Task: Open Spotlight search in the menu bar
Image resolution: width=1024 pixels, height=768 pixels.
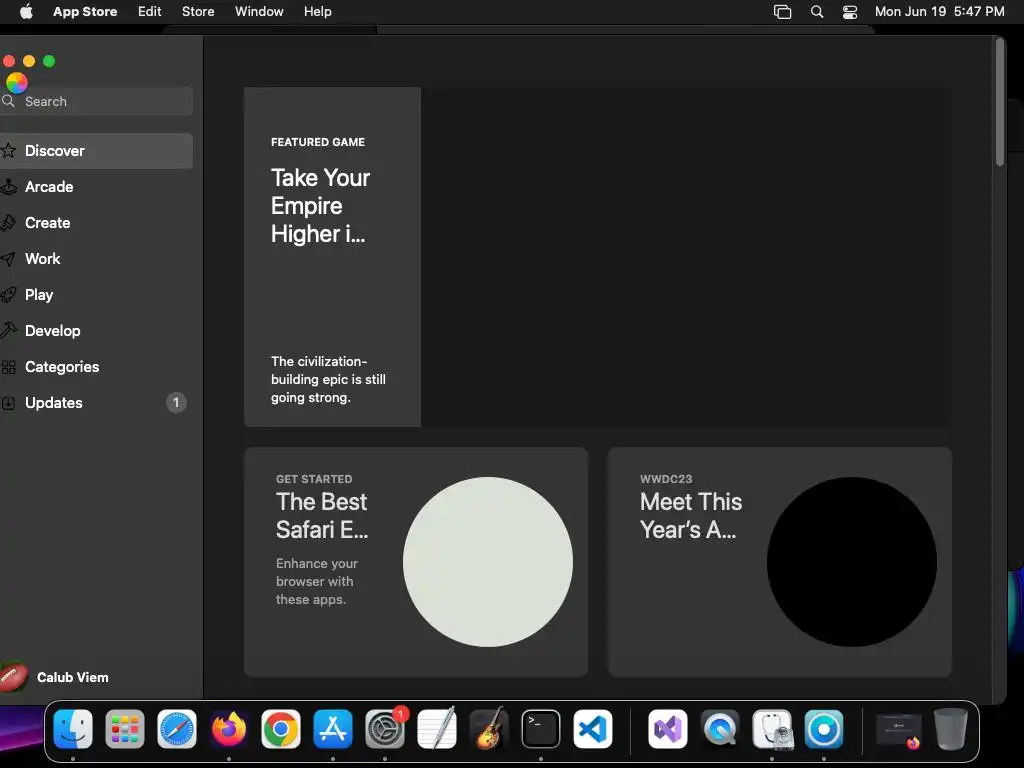Action: point(816,12)
